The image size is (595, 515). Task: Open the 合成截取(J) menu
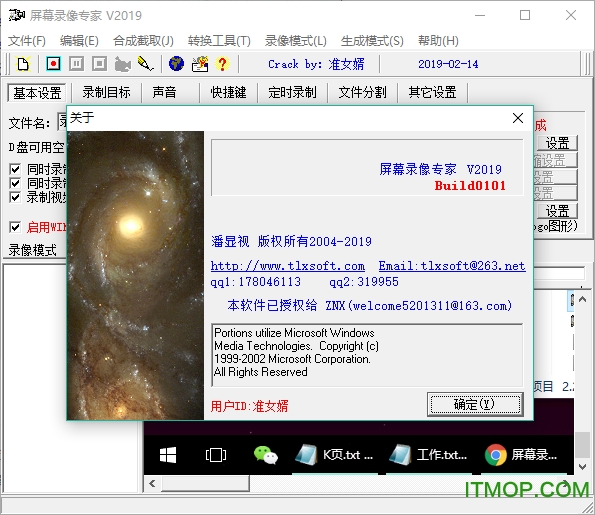click(143, 41)
